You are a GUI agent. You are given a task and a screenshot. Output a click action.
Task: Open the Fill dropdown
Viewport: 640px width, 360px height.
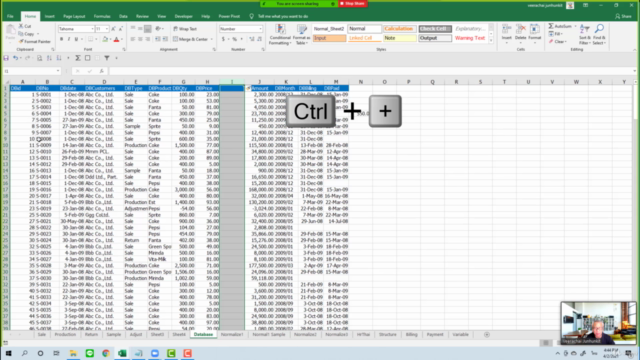(556, 34)
